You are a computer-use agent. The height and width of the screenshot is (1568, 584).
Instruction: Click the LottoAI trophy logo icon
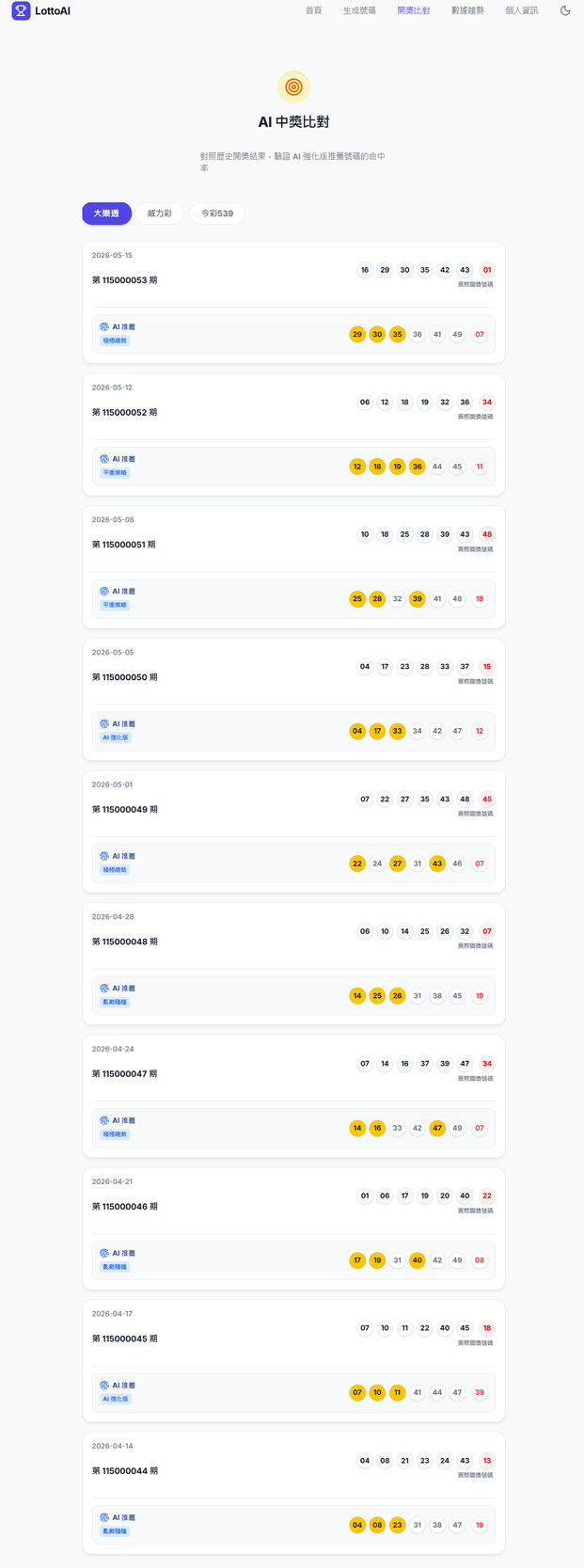pos(21,10)
